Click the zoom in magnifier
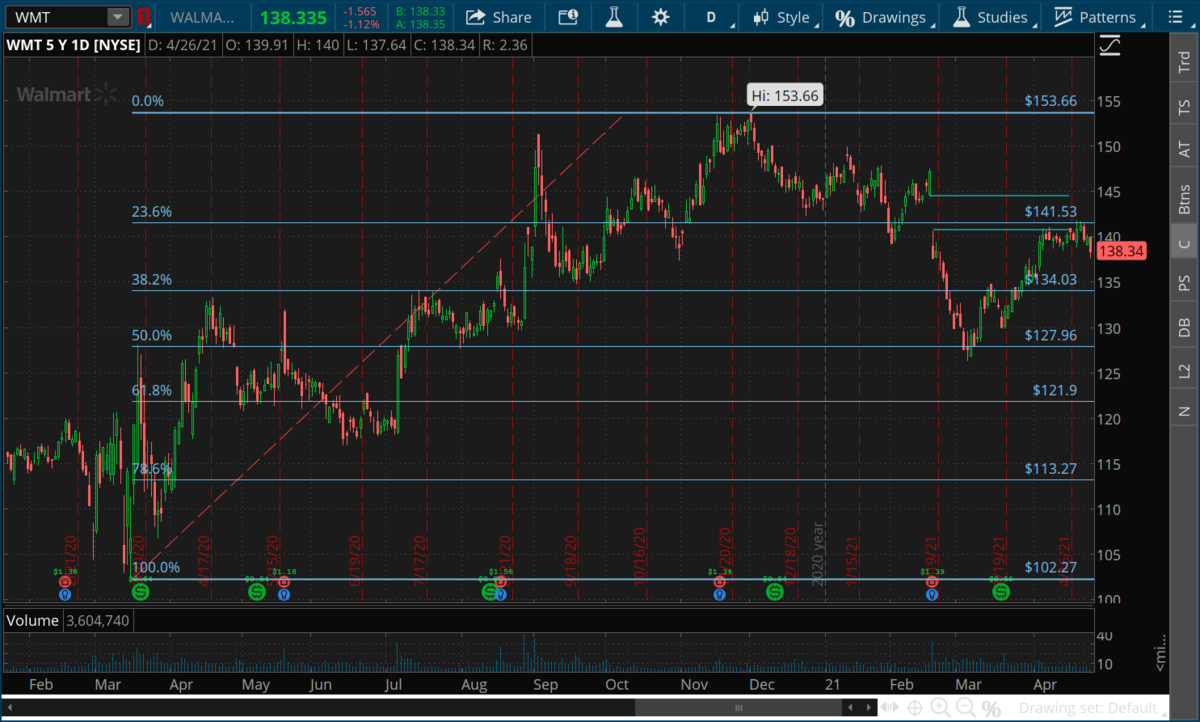 tap(940, 707)
